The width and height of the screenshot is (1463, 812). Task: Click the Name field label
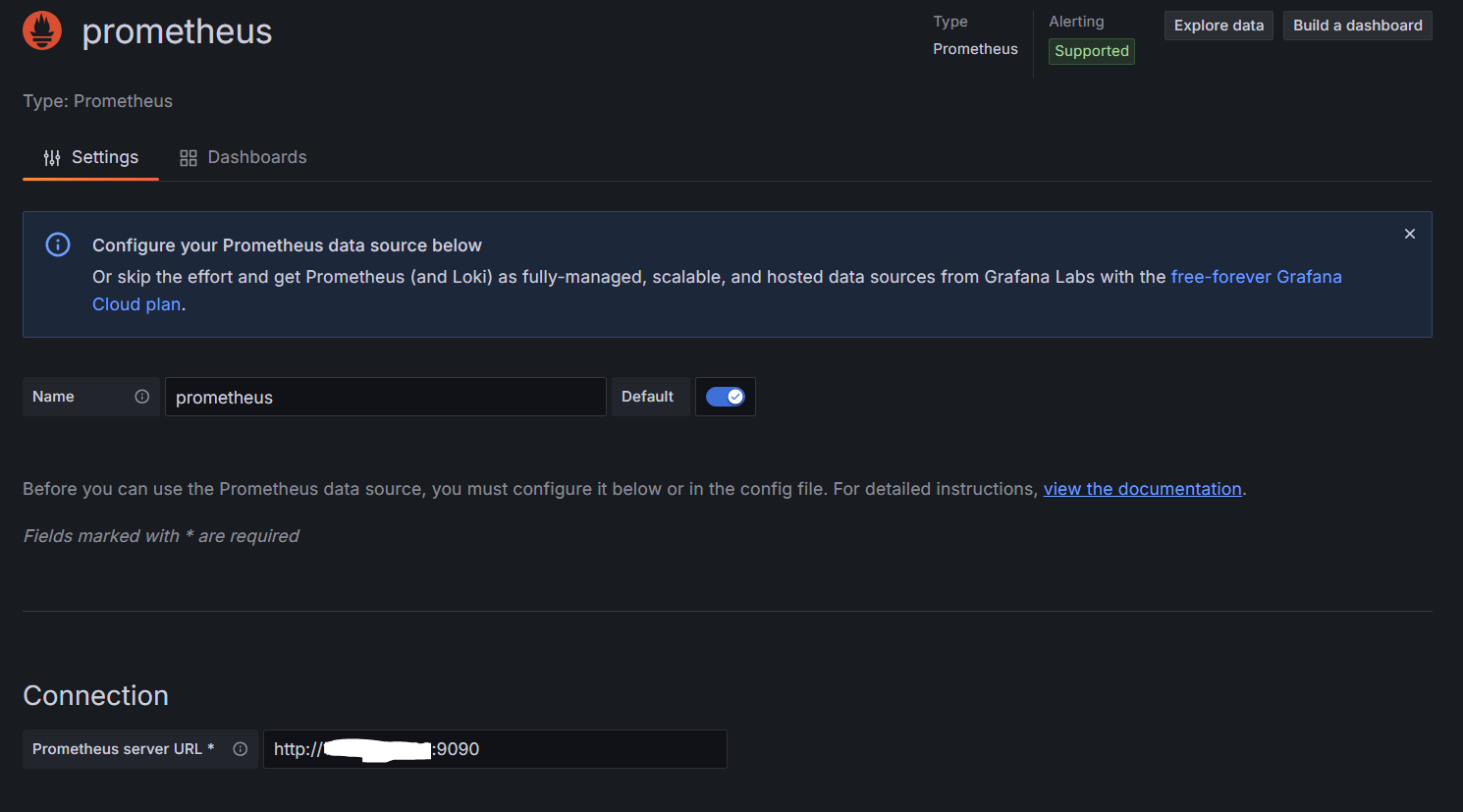(53, 397)
